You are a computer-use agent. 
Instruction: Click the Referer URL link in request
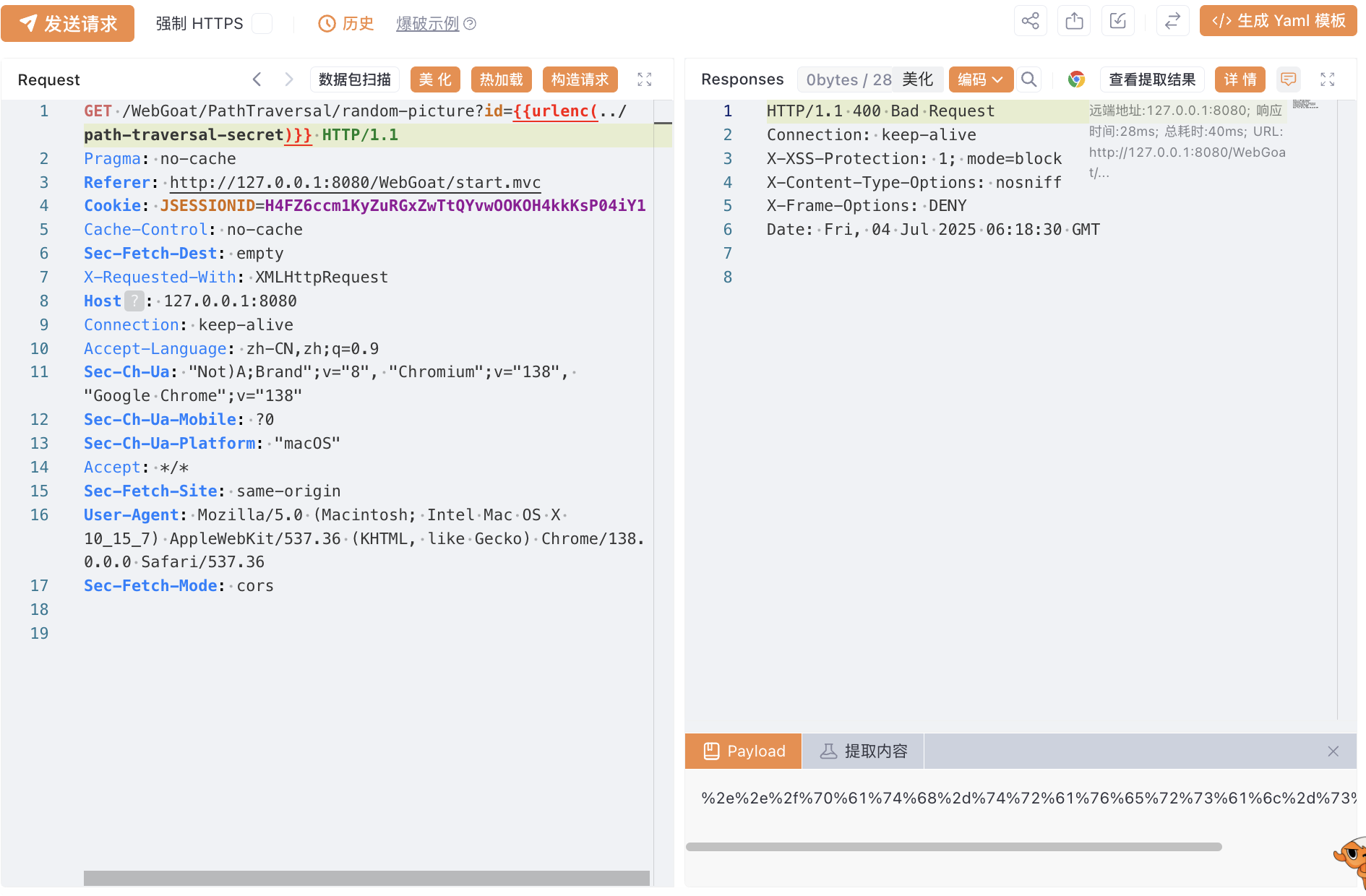click(355, 182)
